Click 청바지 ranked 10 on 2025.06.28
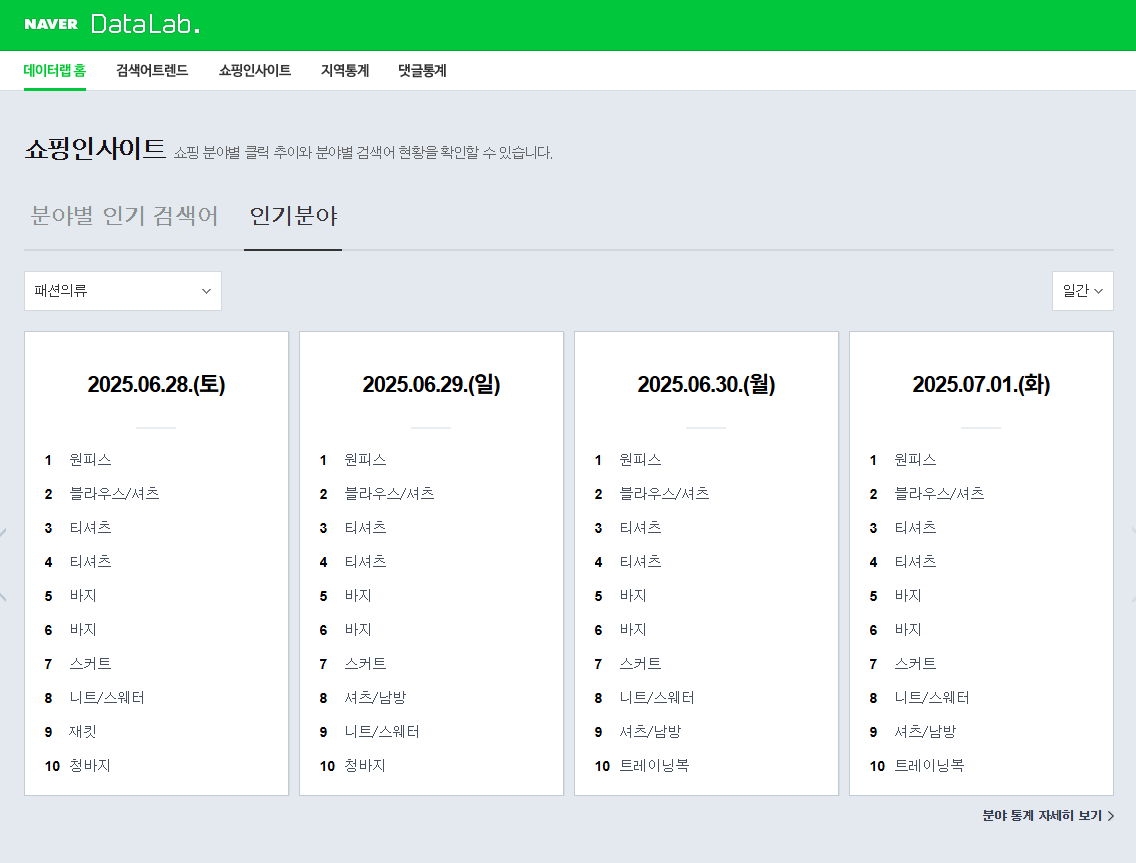 click(x=90, y=766)
